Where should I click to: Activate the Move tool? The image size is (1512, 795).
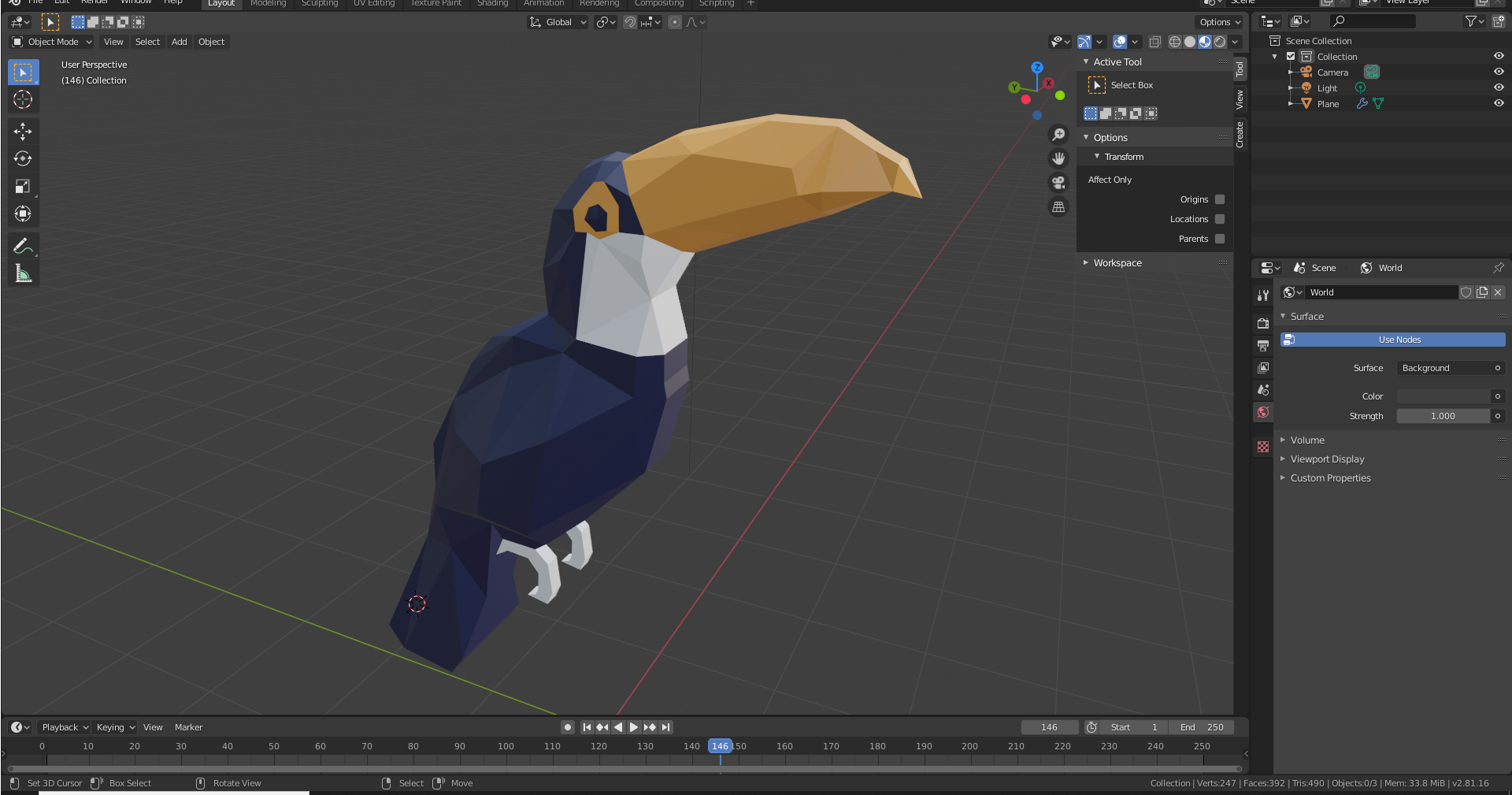coord(23,131)
